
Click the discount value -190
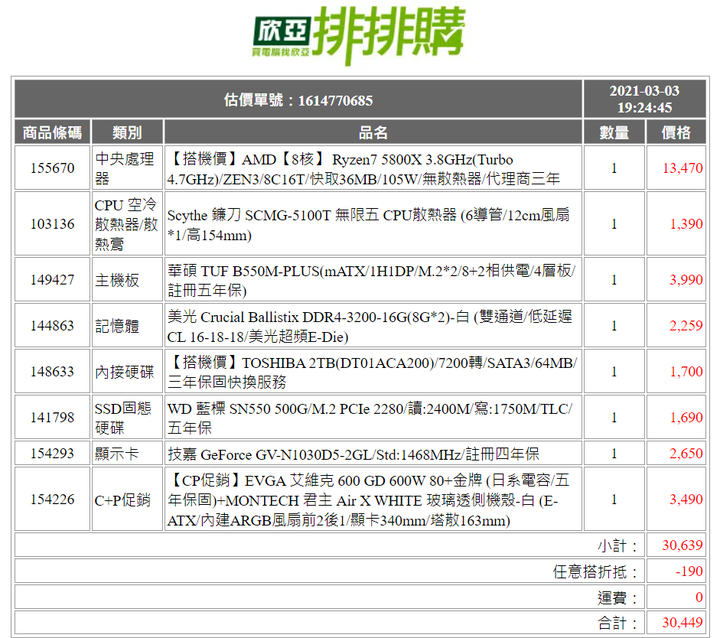tap(689, 571)
